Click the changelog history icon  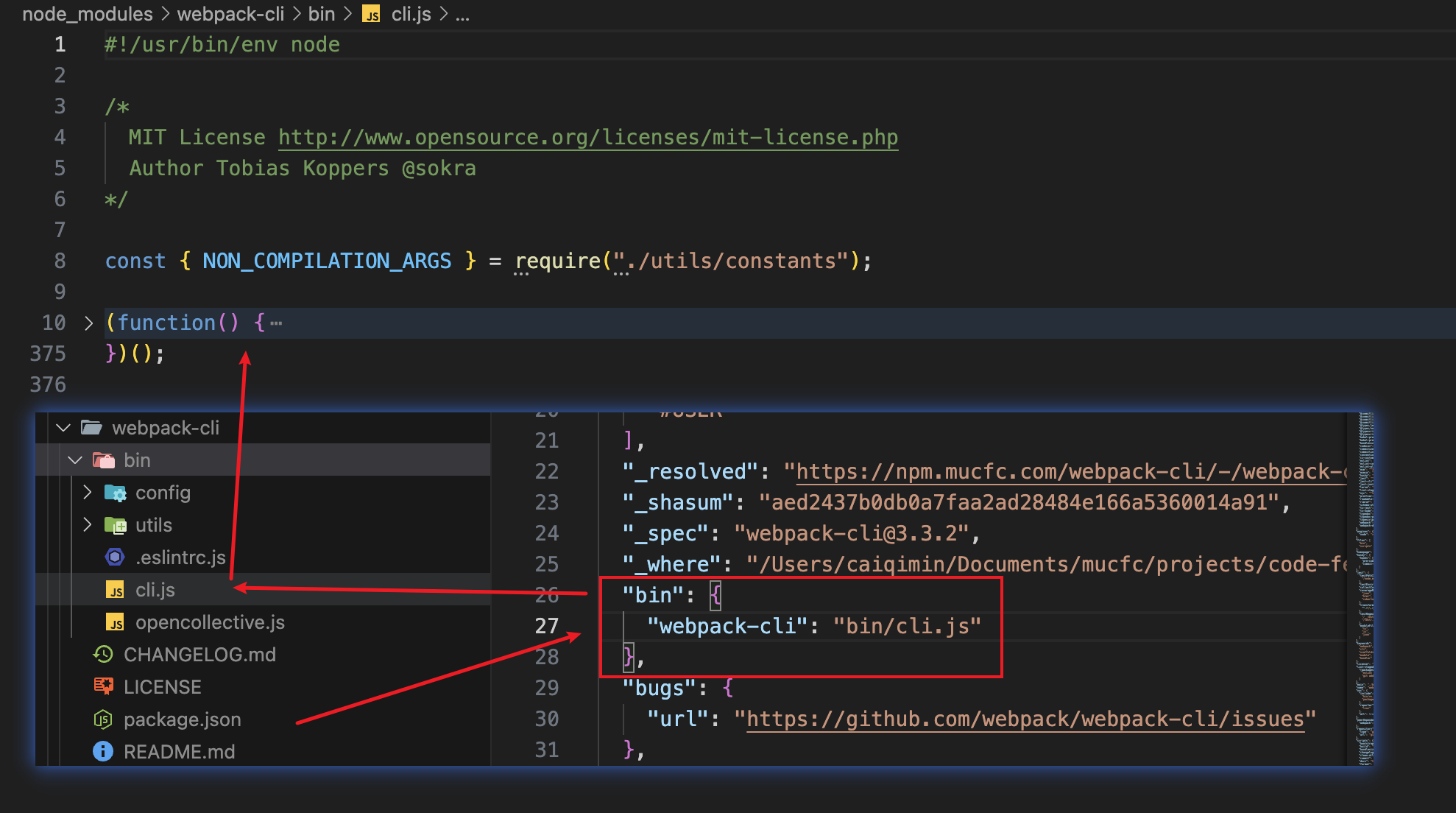(x=103, y=655)
